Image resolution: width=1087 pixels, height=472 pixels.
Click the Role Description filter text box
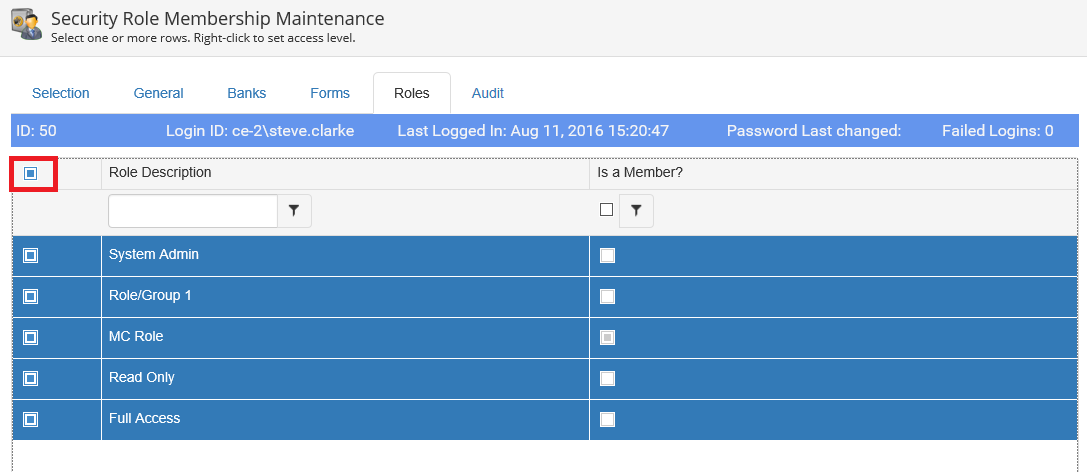click(192, 211)
